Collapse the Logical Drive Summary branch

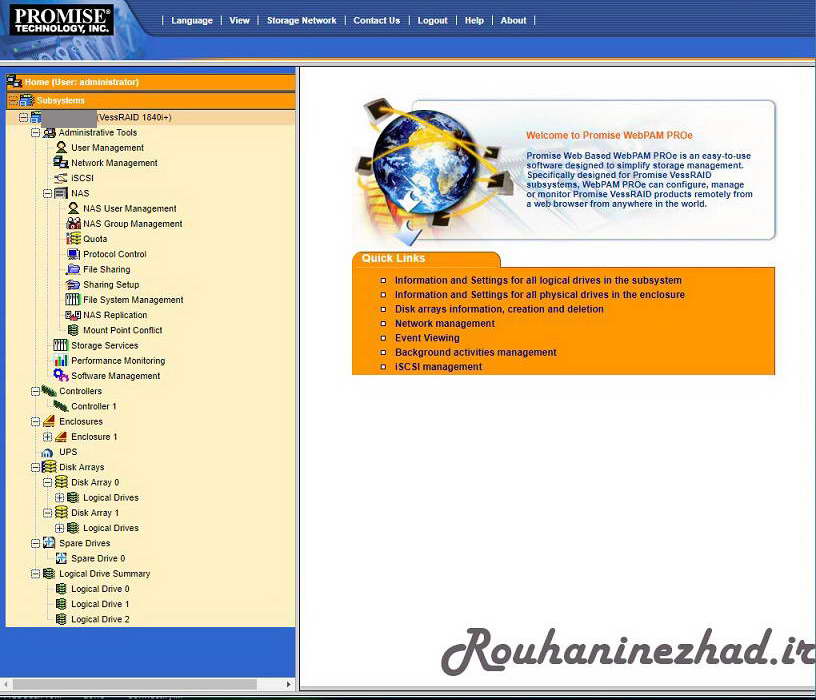click(x=35, y=574)
